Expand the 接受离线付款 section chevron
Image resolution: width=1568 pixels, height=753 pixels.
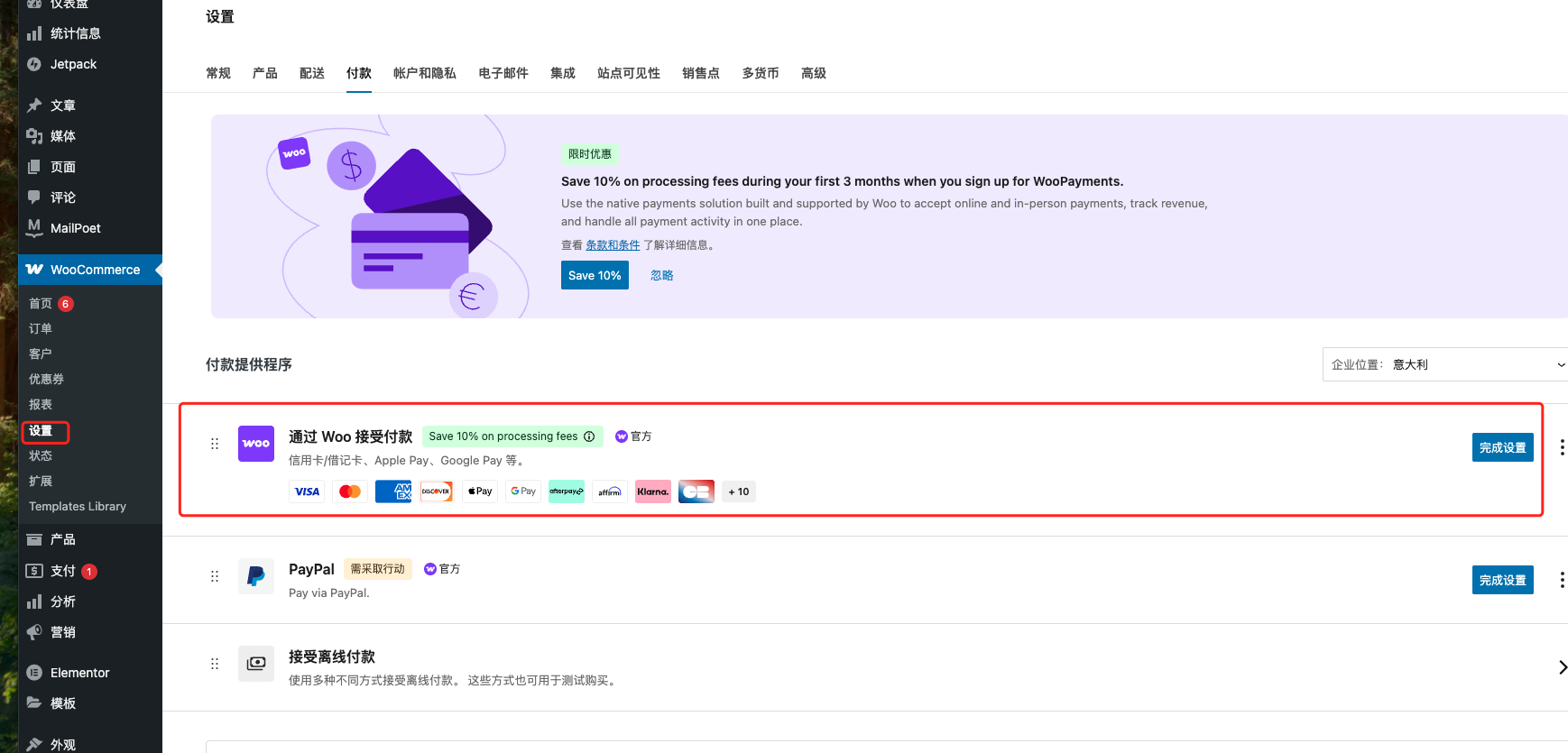click(1562, 667)
